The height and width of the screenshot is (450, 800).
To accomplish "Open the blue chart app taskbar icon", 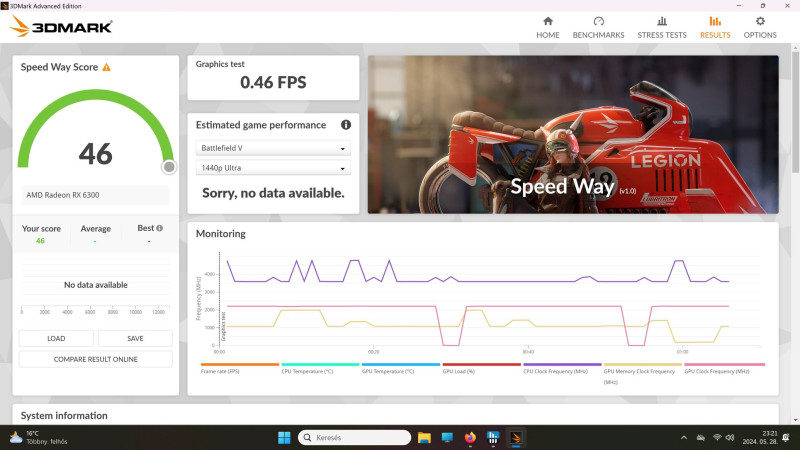I will point(493,438).
